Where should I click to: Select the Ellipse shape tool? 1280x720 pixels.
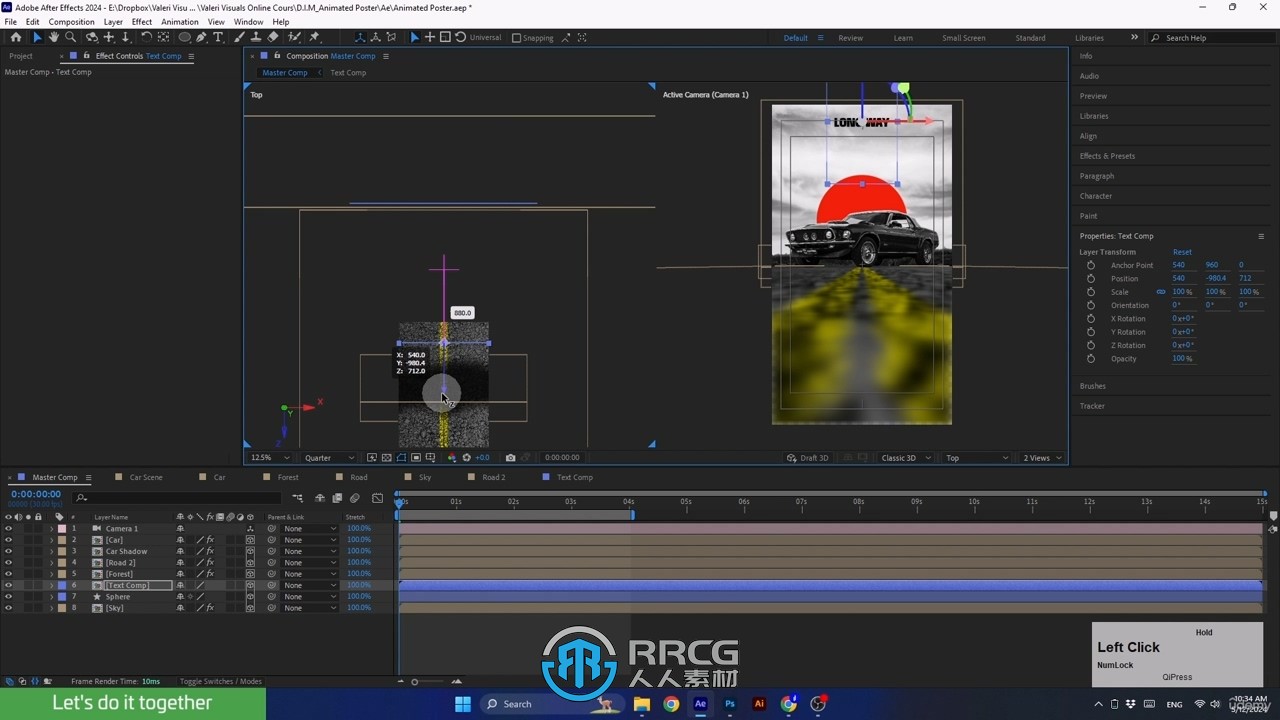tap(185, 37)
